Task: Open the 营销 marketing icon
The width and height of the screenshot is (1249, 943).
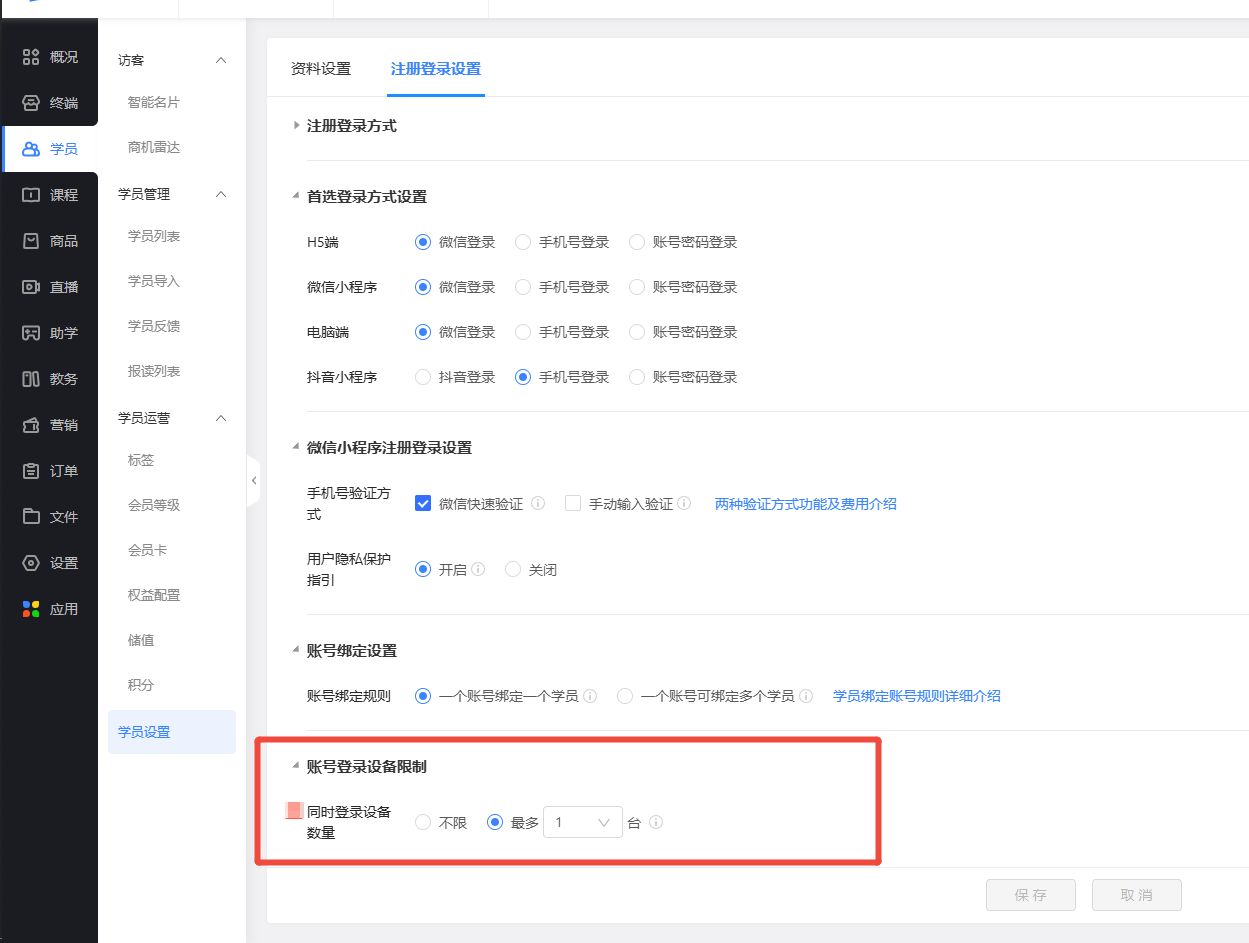Action: (x=31, y=425)
